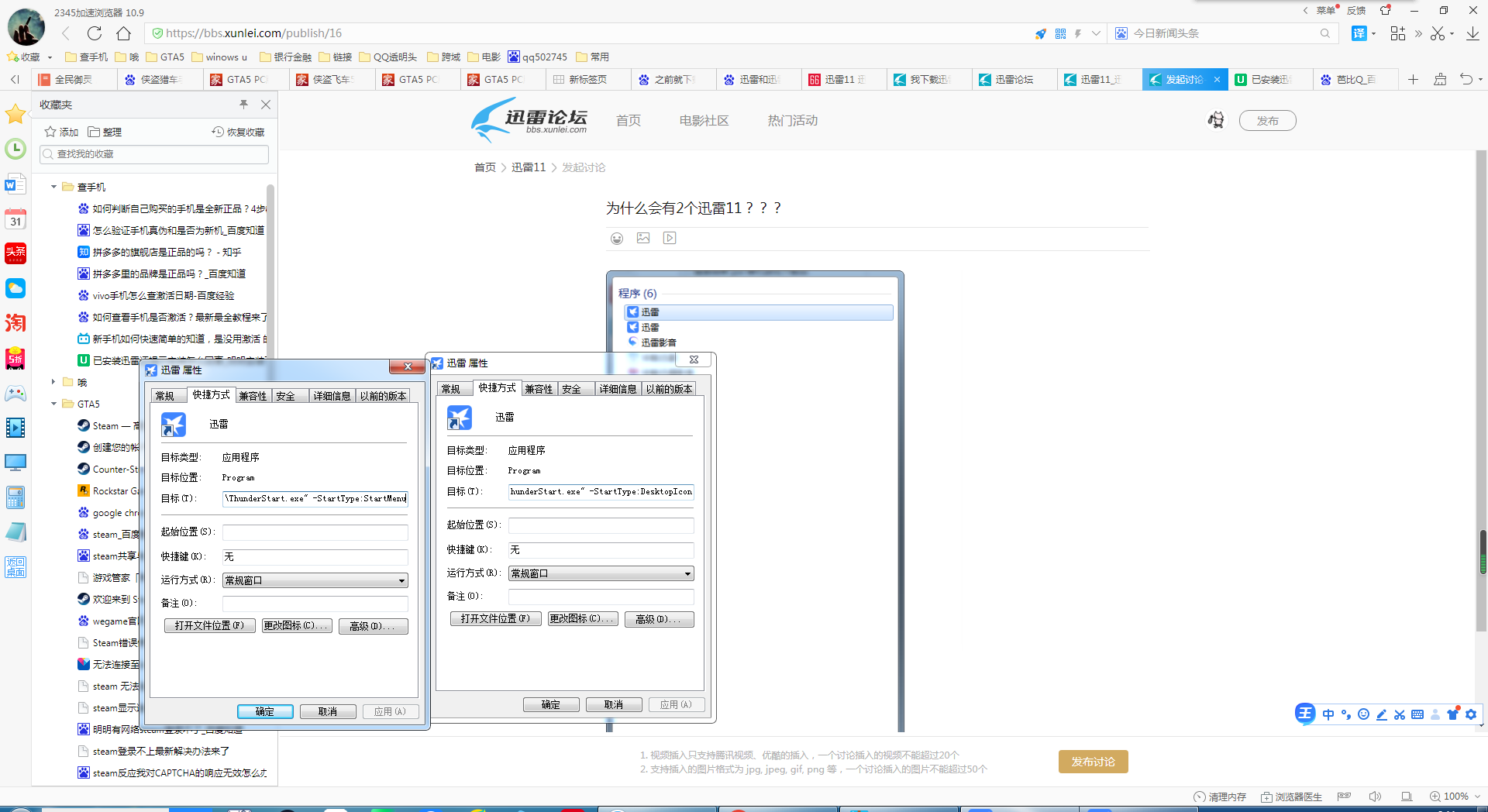
Task: Open the 电影社区 menu on the forum
Action: pos(703,120)
